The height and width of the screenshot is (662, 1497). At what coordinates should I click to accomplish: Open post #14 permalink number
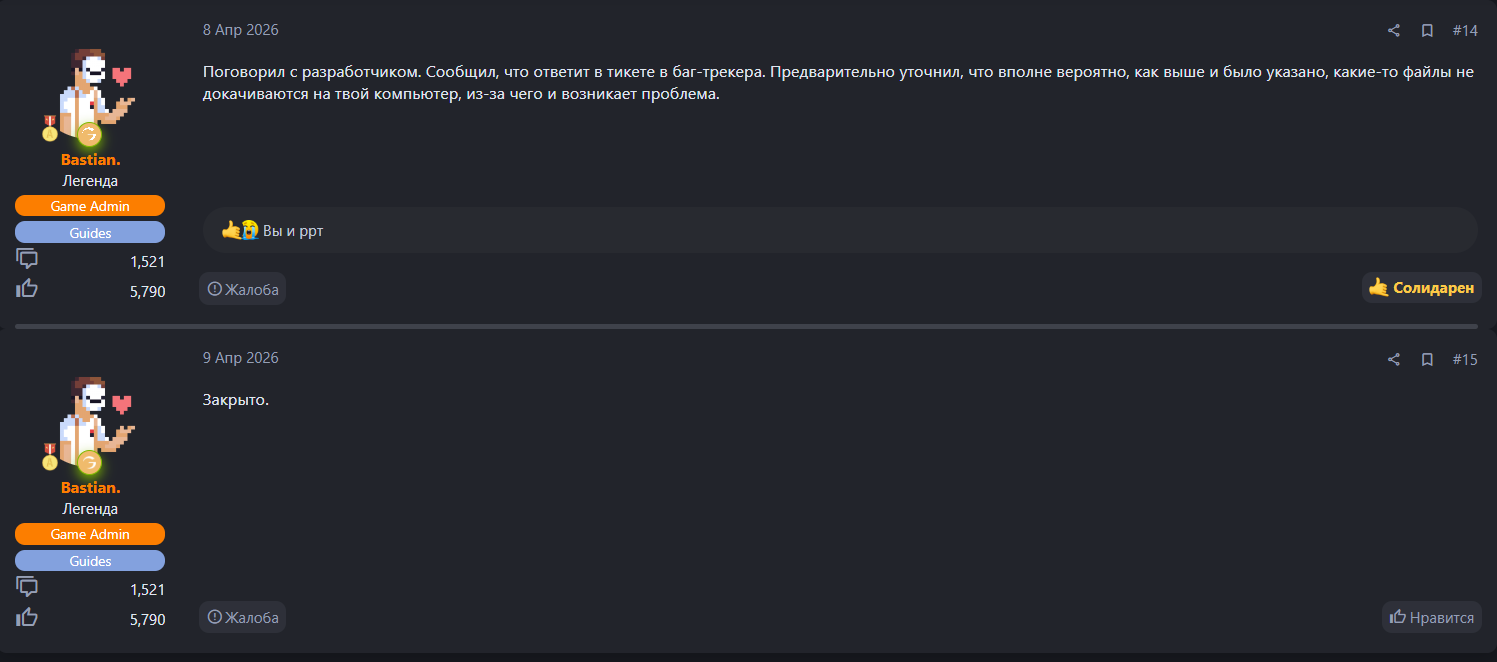[x=1464, y=31]
